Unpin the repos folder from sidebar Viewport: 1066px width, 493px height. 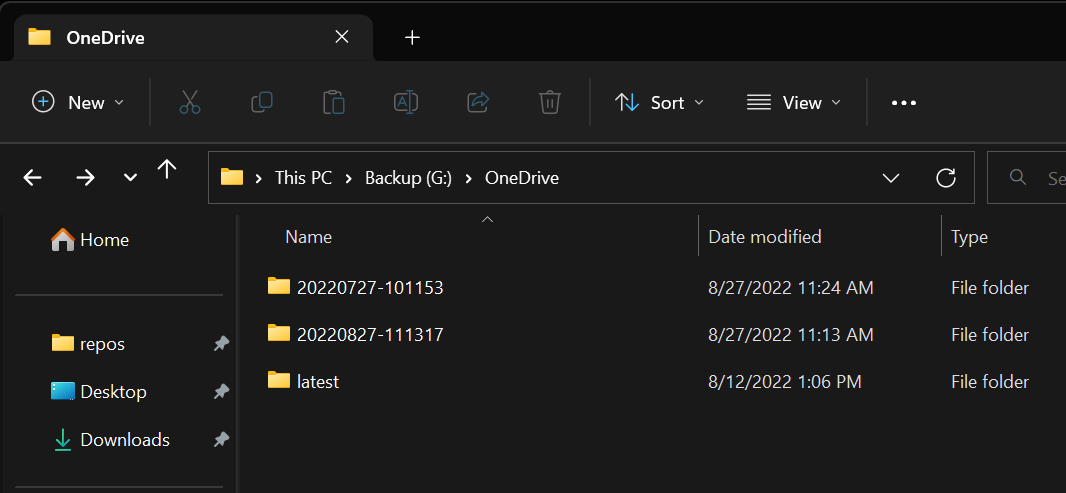tap(221, 344)
